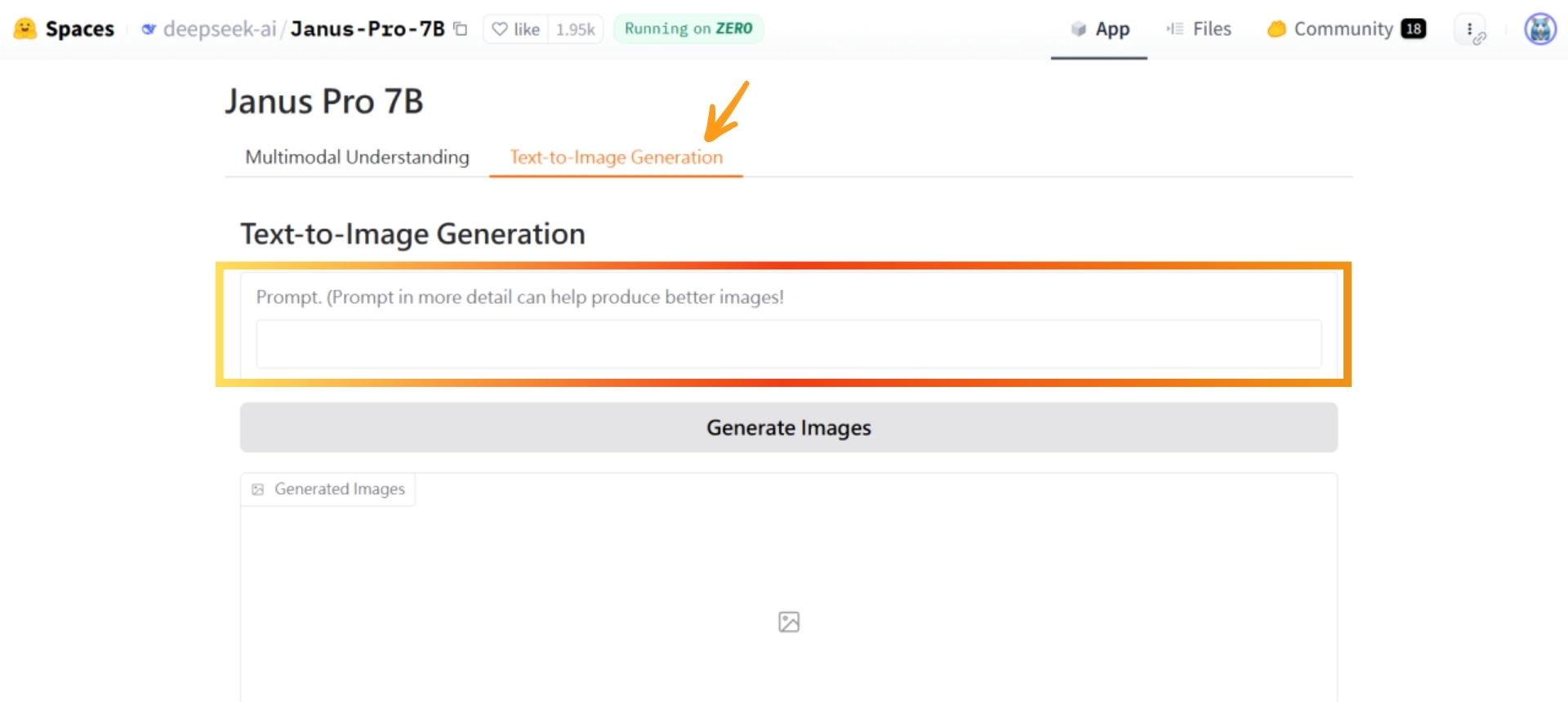Click the prompt text input field

[x=787, y=344]
